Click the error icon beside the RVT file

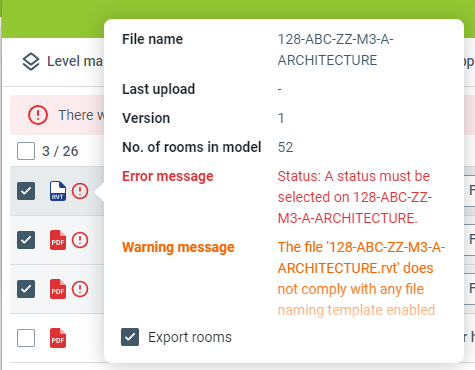80,191
